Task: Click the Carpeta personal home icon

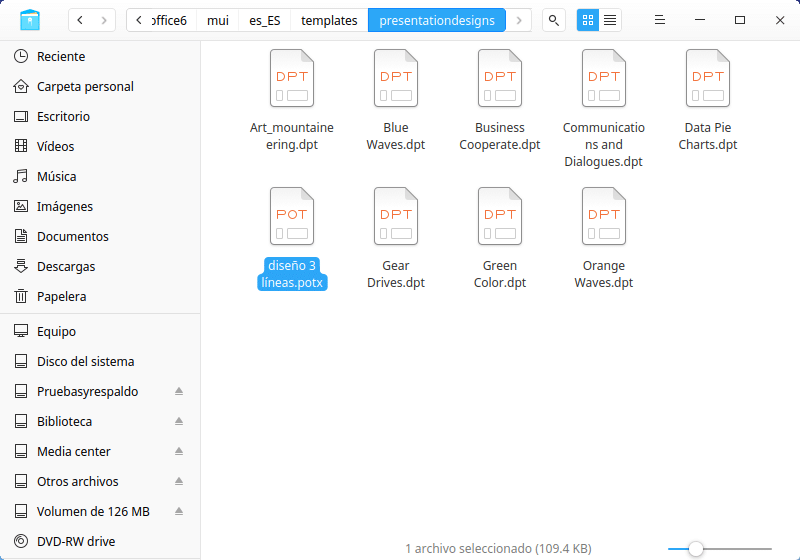Action: (x=21, y=86)
